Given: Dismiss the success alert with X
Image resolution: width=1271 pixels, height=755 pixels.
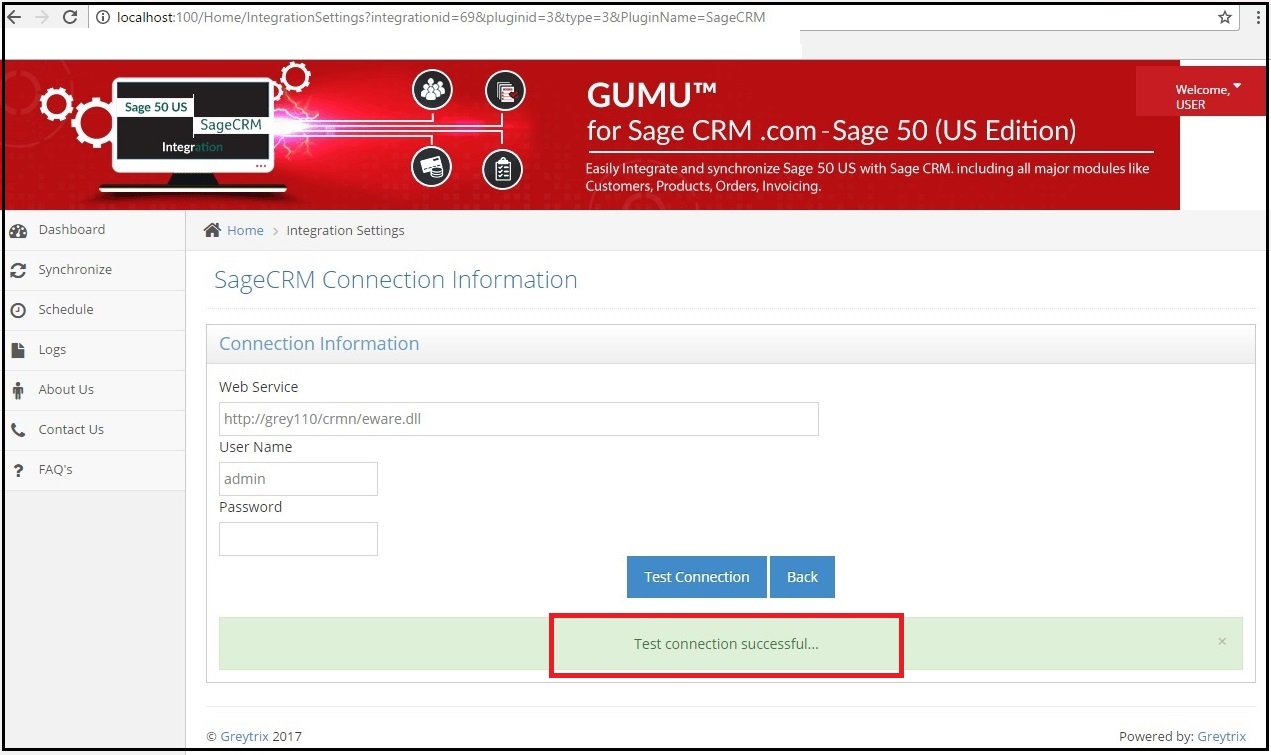Looking at the screenshot, I should (1222, 641).
